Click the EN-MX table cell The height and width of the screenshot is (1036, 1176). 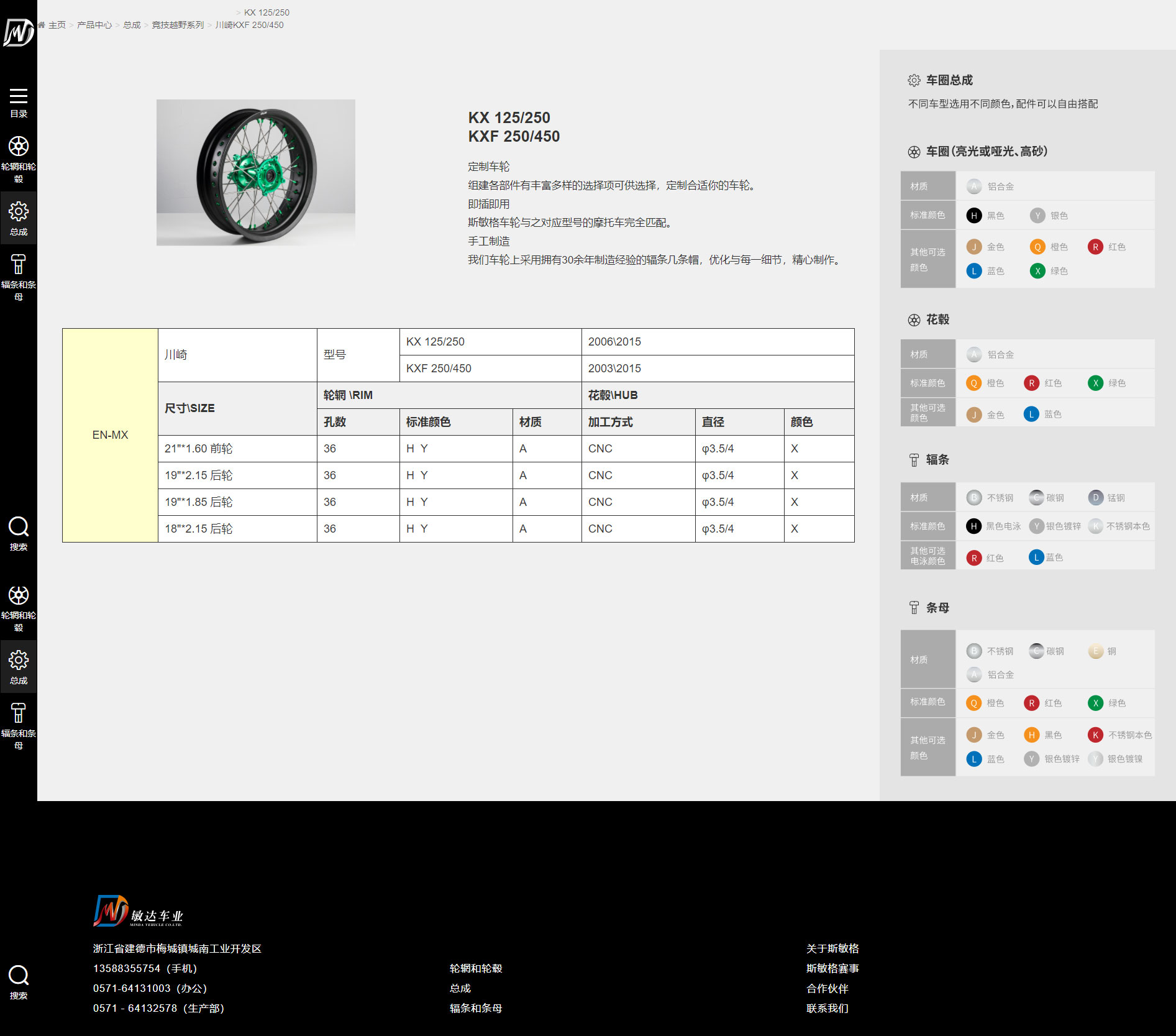pos(110,435)
